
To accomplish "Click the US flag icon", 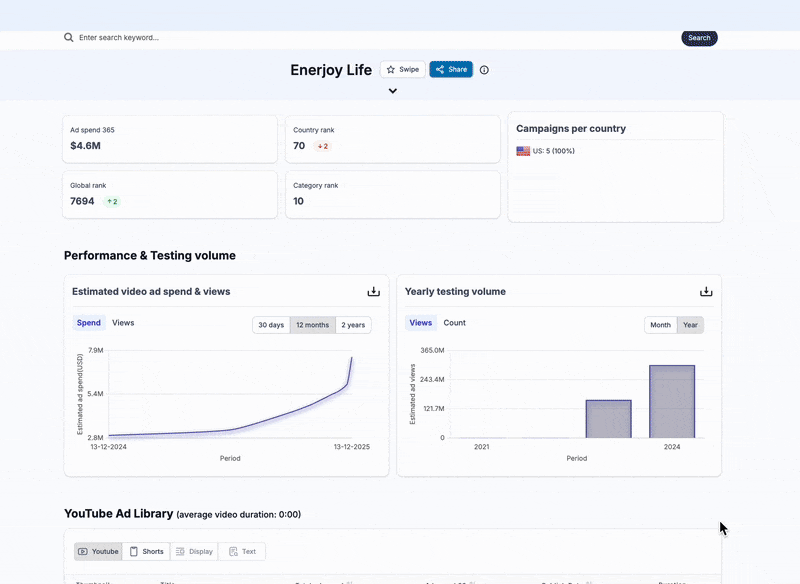I will pos(523,151).
